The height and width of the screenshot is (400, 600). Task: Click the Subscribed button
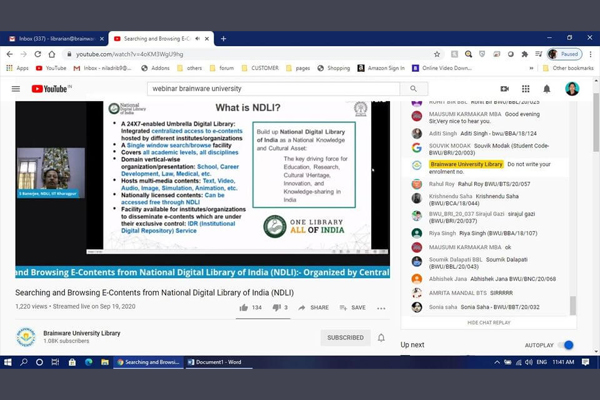point(345,338)
